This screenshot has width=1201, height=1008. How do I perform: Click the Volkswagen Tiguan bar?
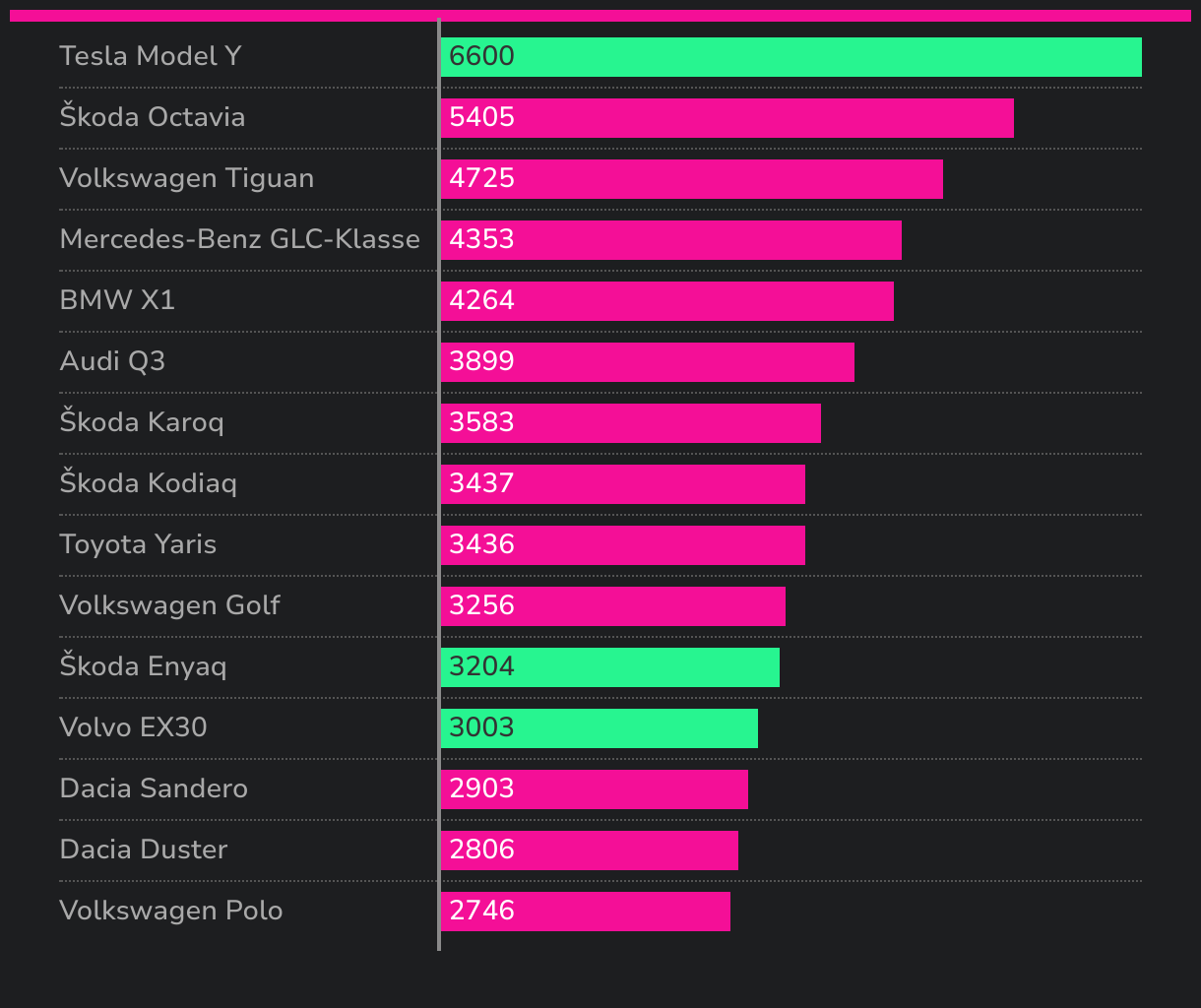click(x=692, y=179)
